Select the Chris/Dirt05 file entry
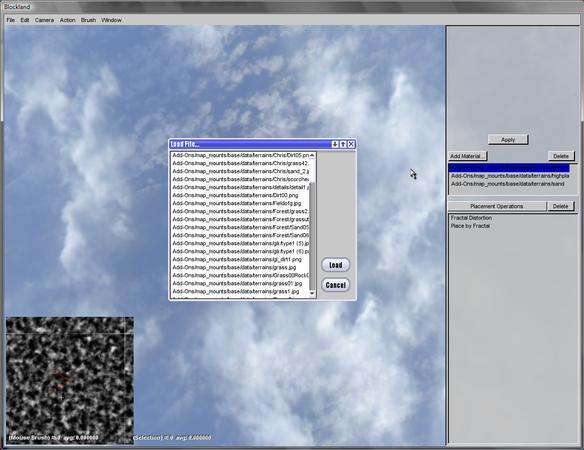This screenshot has height=450, width=584. [241, 155]
